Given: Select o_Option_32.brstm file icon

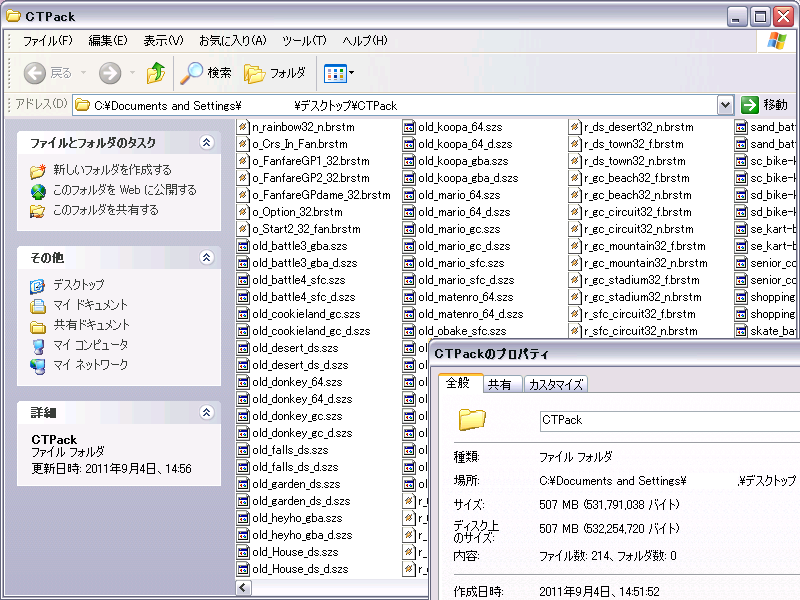Looking at the screenshot, I should 243,212.
